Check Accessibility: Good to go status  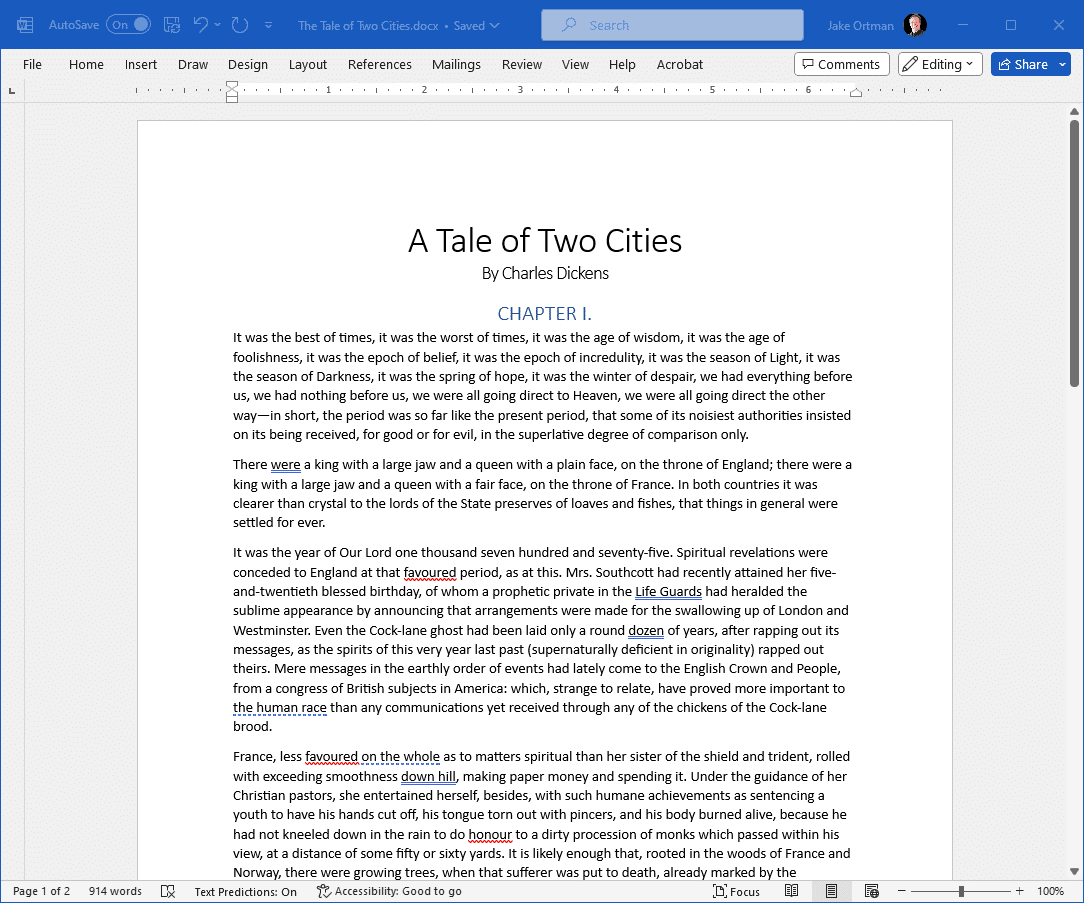(389, 891)
